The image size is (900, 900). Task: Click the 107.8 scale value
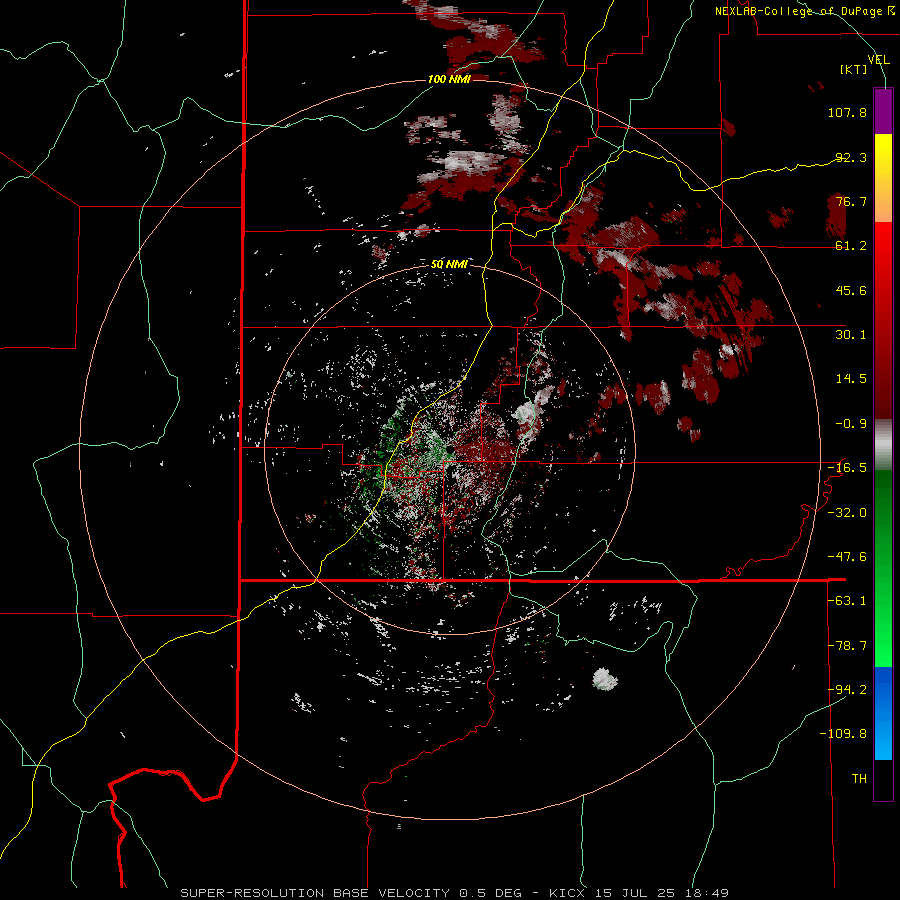point(847,112)
